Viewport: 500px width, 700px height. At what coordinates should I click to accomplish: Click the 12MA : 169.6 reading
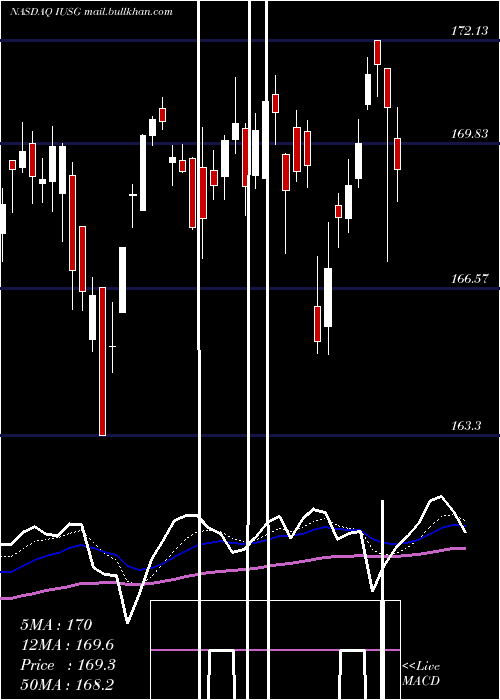coord(67,645)
